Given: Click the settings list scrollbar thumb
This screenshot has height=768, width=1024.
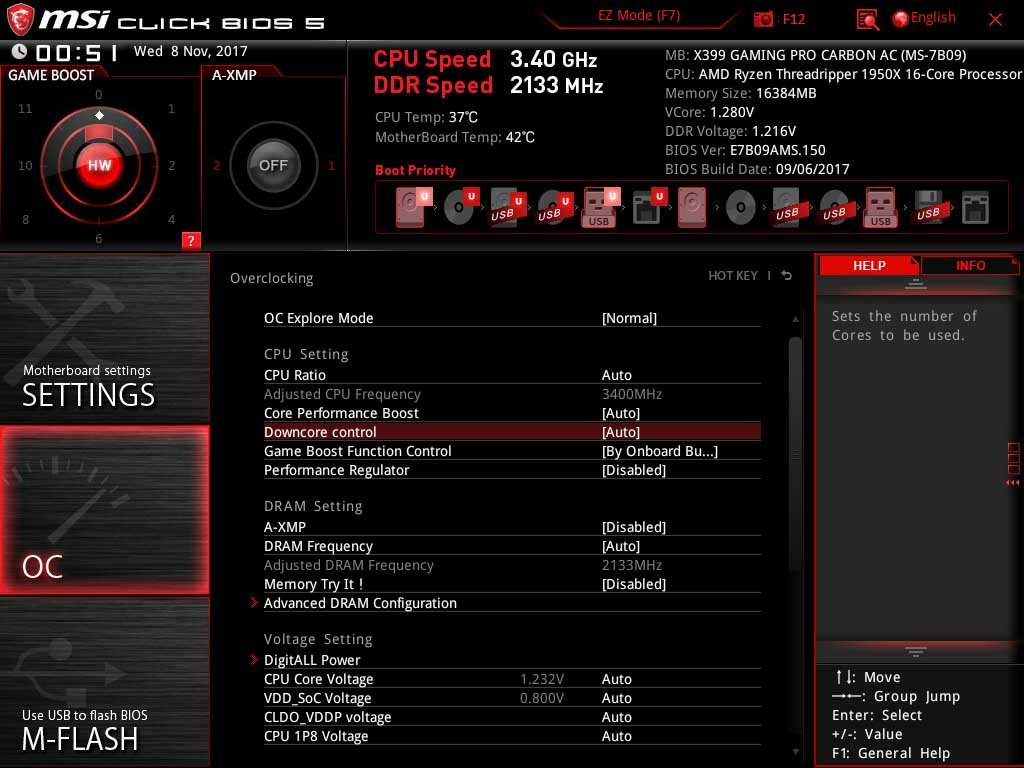Looking at the screenshot, I should pos(795,454).
